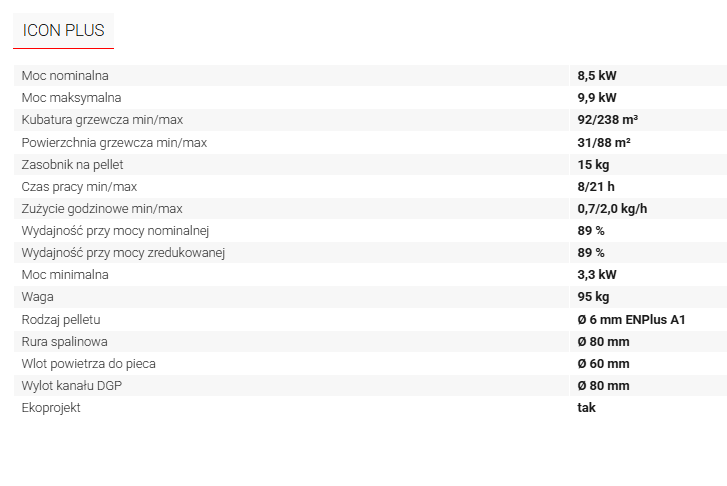Click the 3,3 kW minimal power value
The width and height of the screenshot is (727, 486).
597,275
